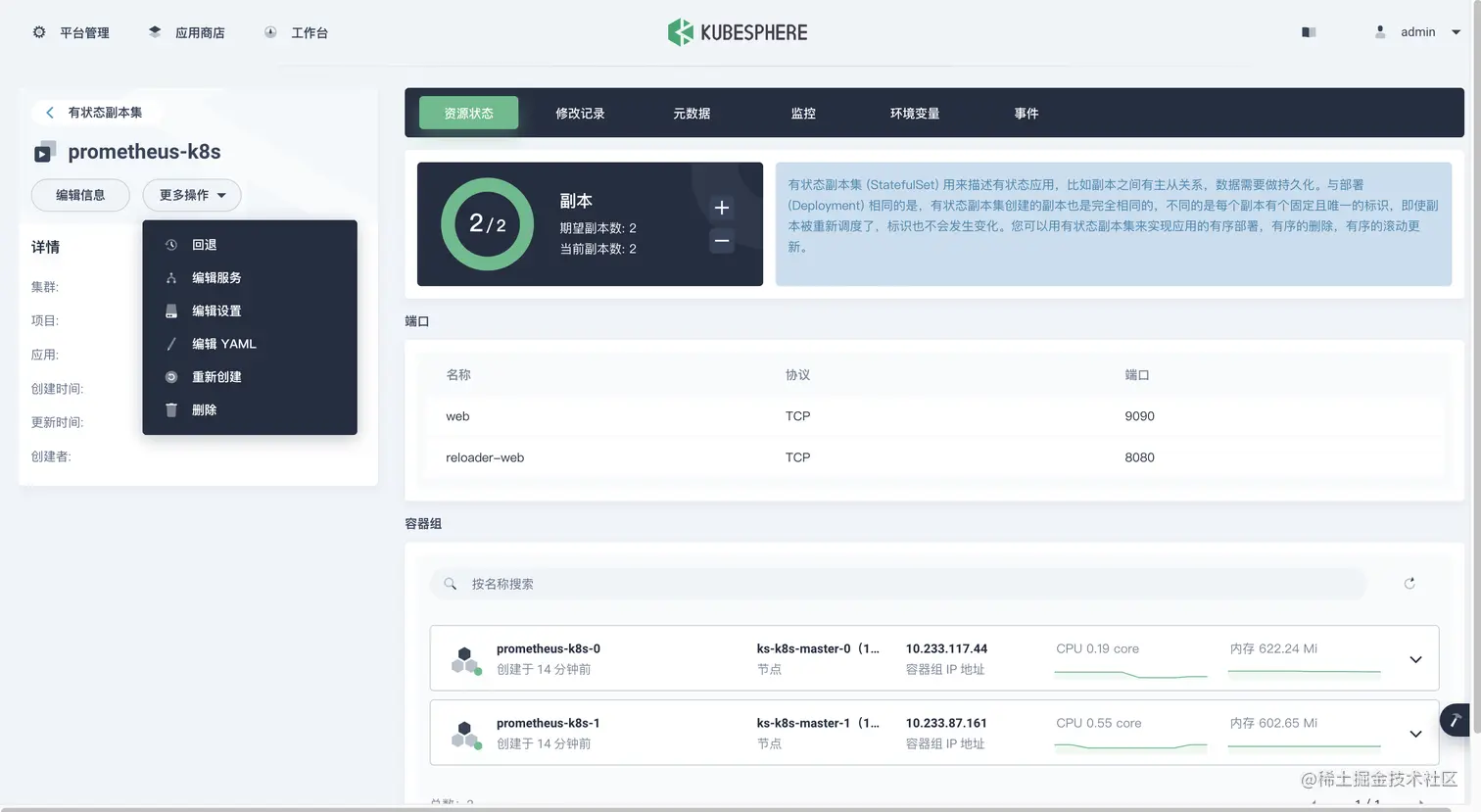Switch to Monitoring (监控) tab
This screenshot has height=812, width=1481.
point(803,113)
